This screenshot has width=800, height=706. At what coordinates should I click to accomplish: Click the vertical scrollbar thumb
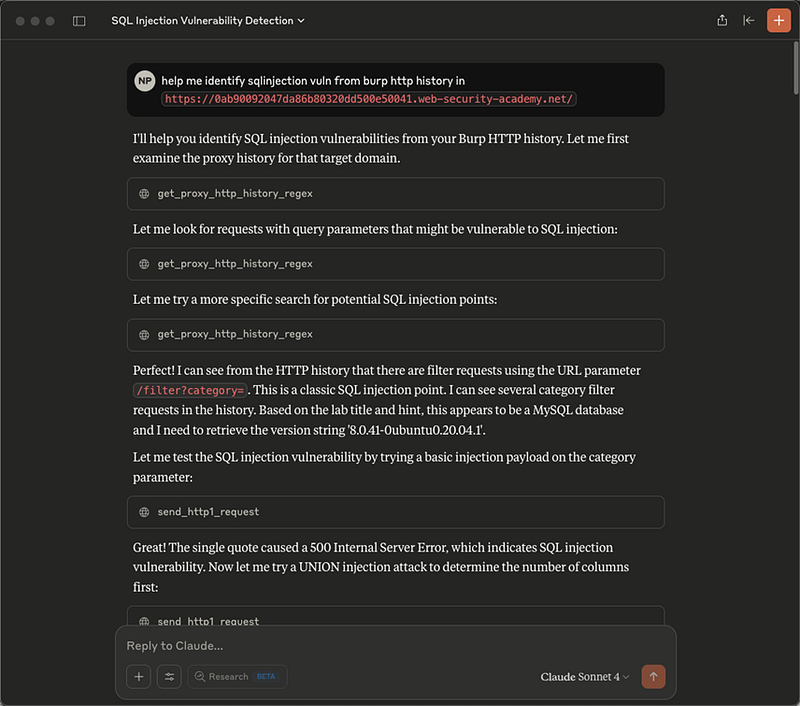tap(796, 68)
